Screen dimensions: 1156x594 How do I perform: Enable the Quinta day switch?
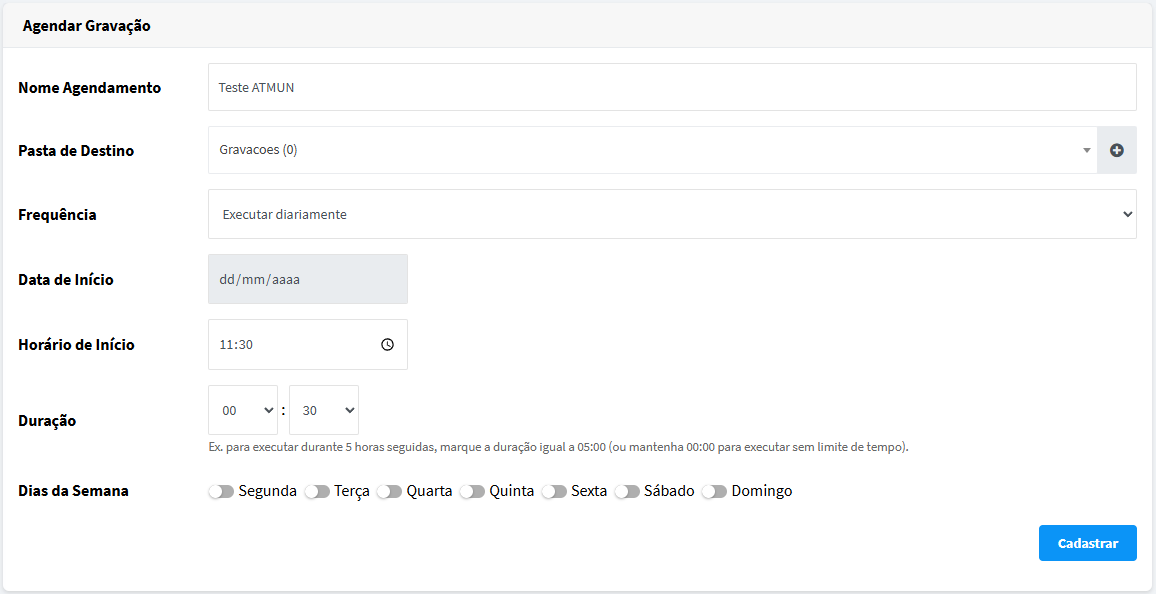pos(472,492)
